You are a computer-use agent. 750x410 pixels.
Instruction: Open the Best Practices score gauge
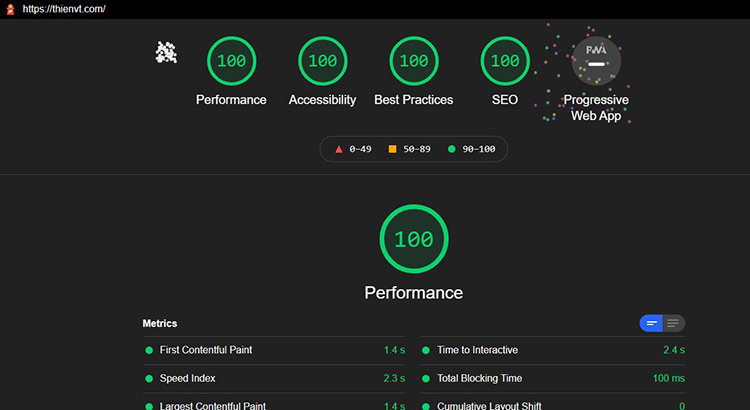(x=413, y=61)
